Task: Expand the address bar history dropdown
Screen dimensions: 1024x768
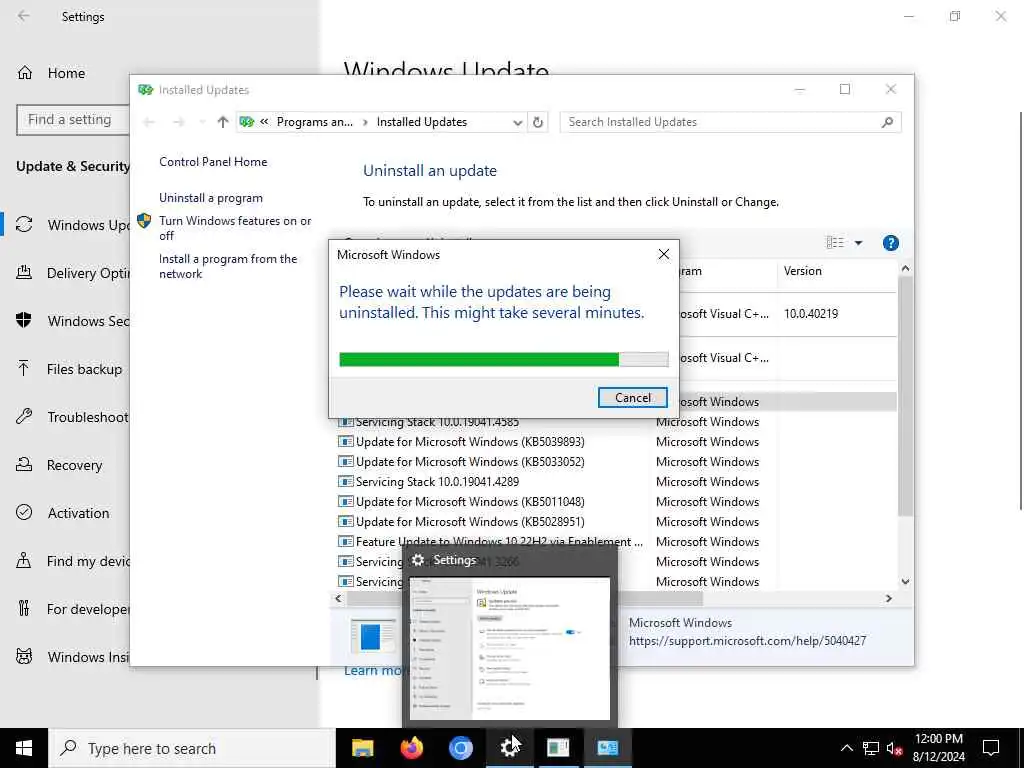Action: [517, 123]
